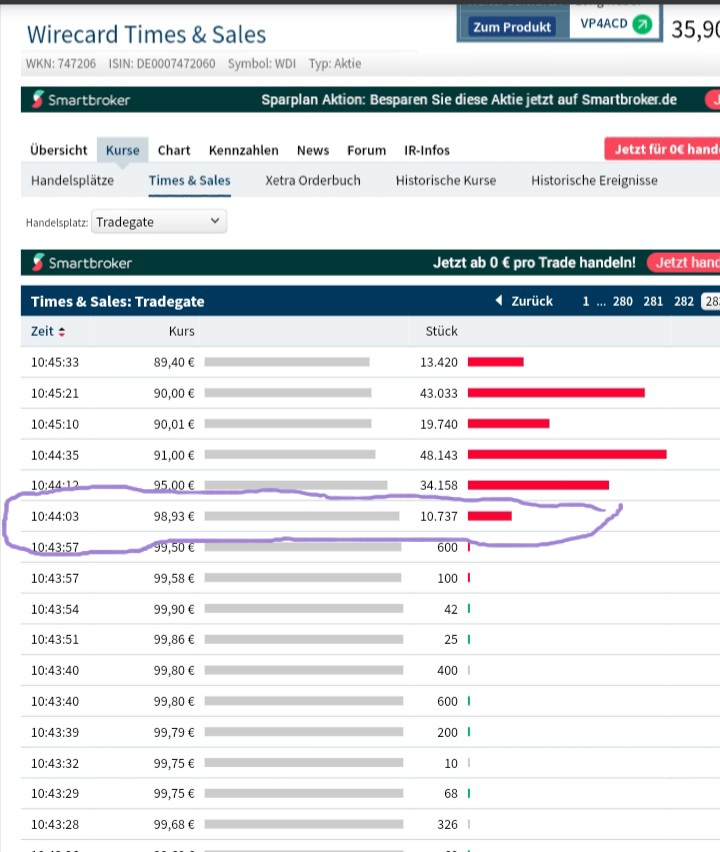Viewport: 720px width, 852px height.
Task: Open the Handelsplatz Tradegate dropdown
Action: 159,222
